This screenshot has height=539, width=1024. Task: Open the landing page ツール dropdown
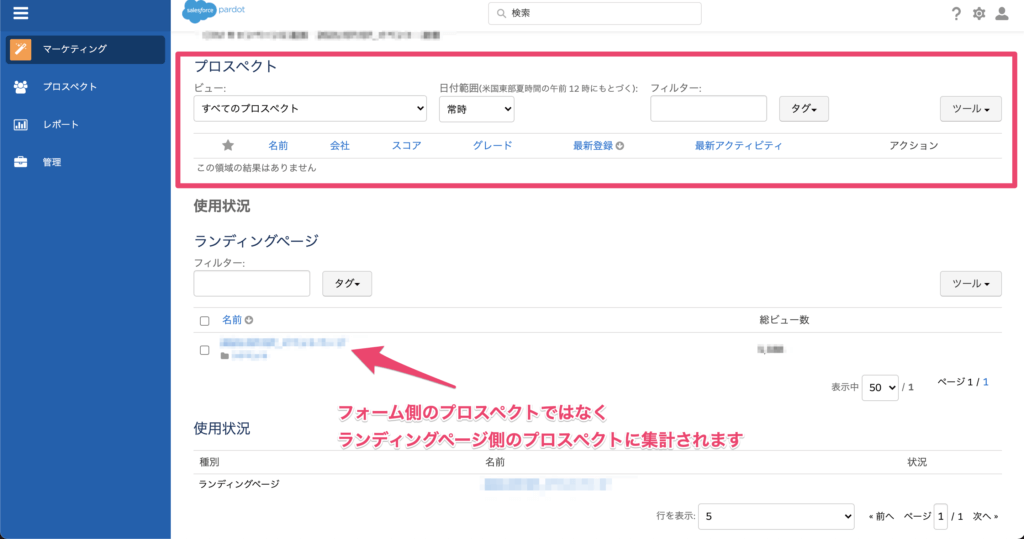970,284
